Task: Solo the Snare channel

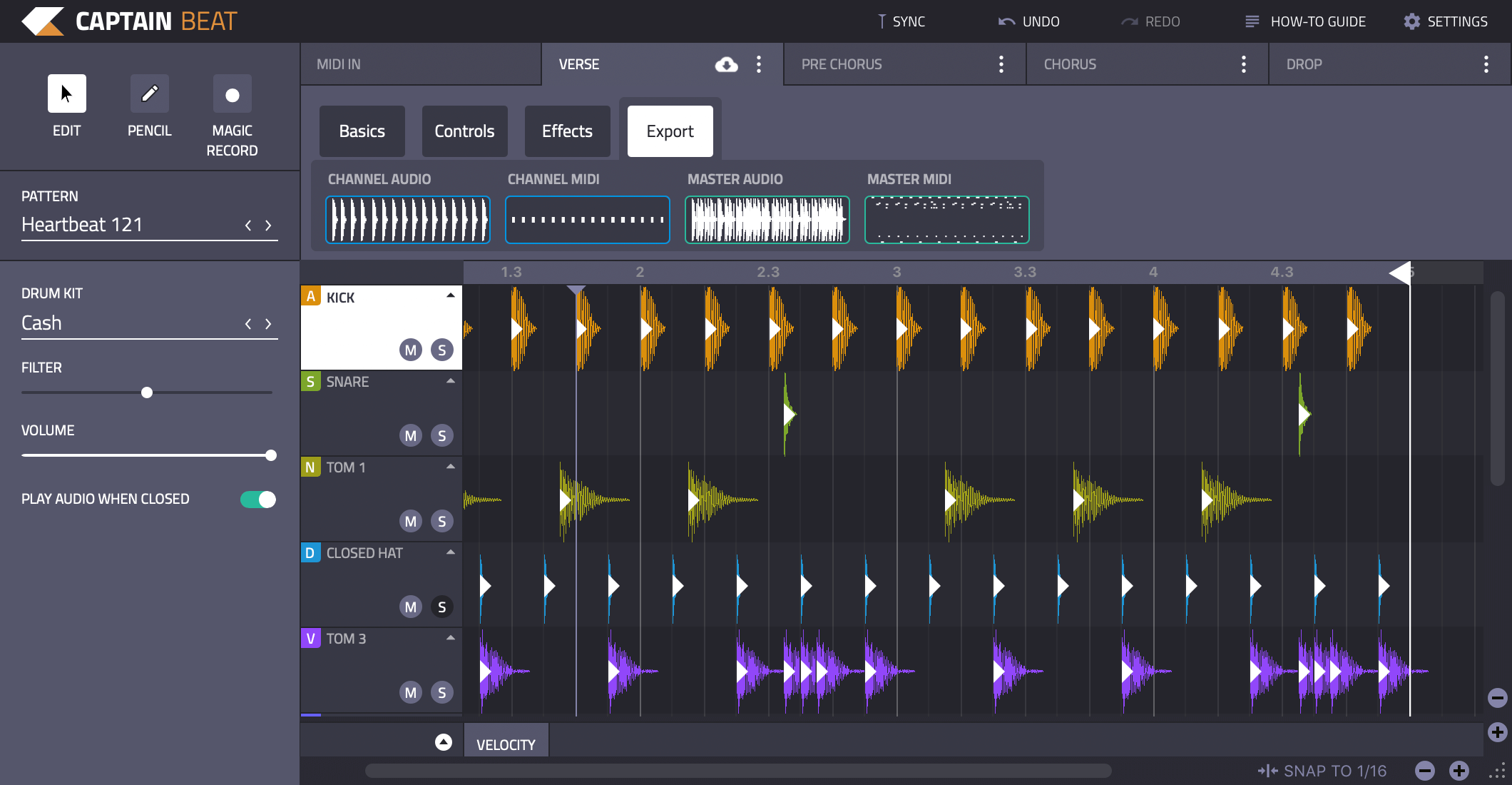Action: pos(442,435)
